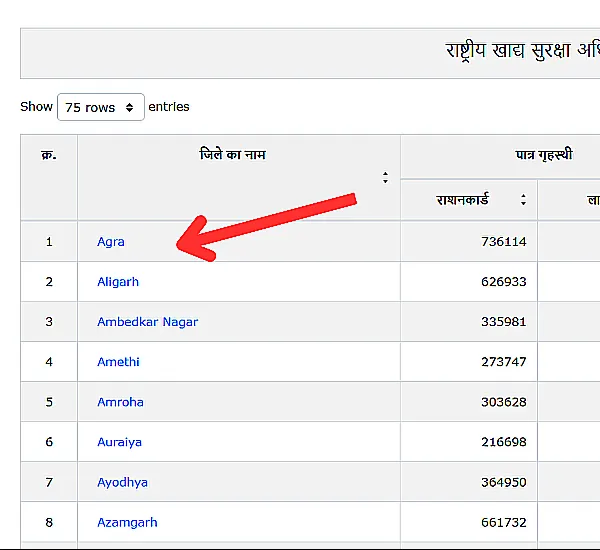Click sort arrows beside राशनकार्ड header

coord(523,200)
